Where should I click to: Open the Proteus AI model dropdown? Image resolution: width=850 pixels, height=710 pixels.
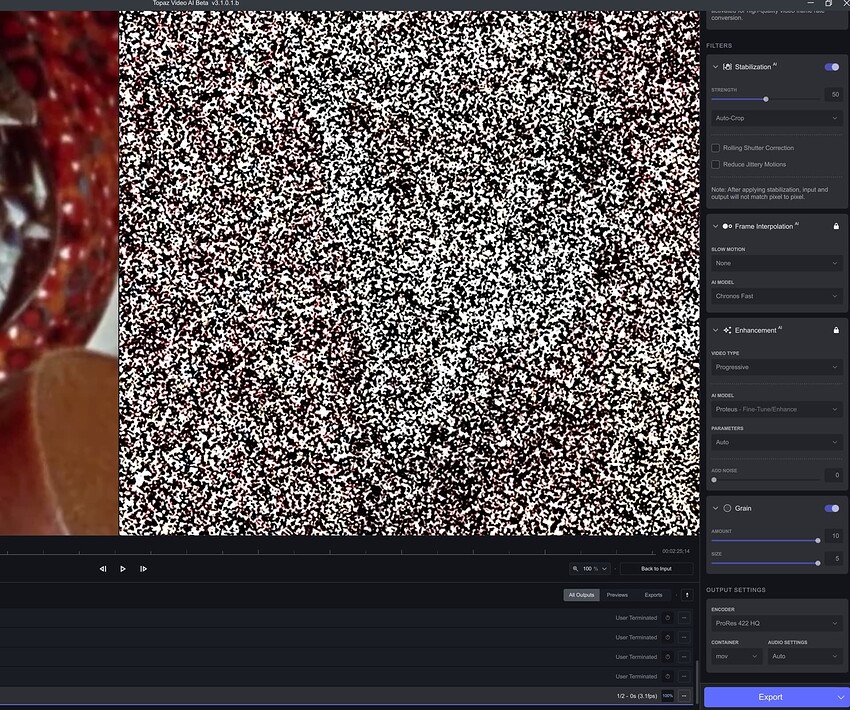click(776, 410)
